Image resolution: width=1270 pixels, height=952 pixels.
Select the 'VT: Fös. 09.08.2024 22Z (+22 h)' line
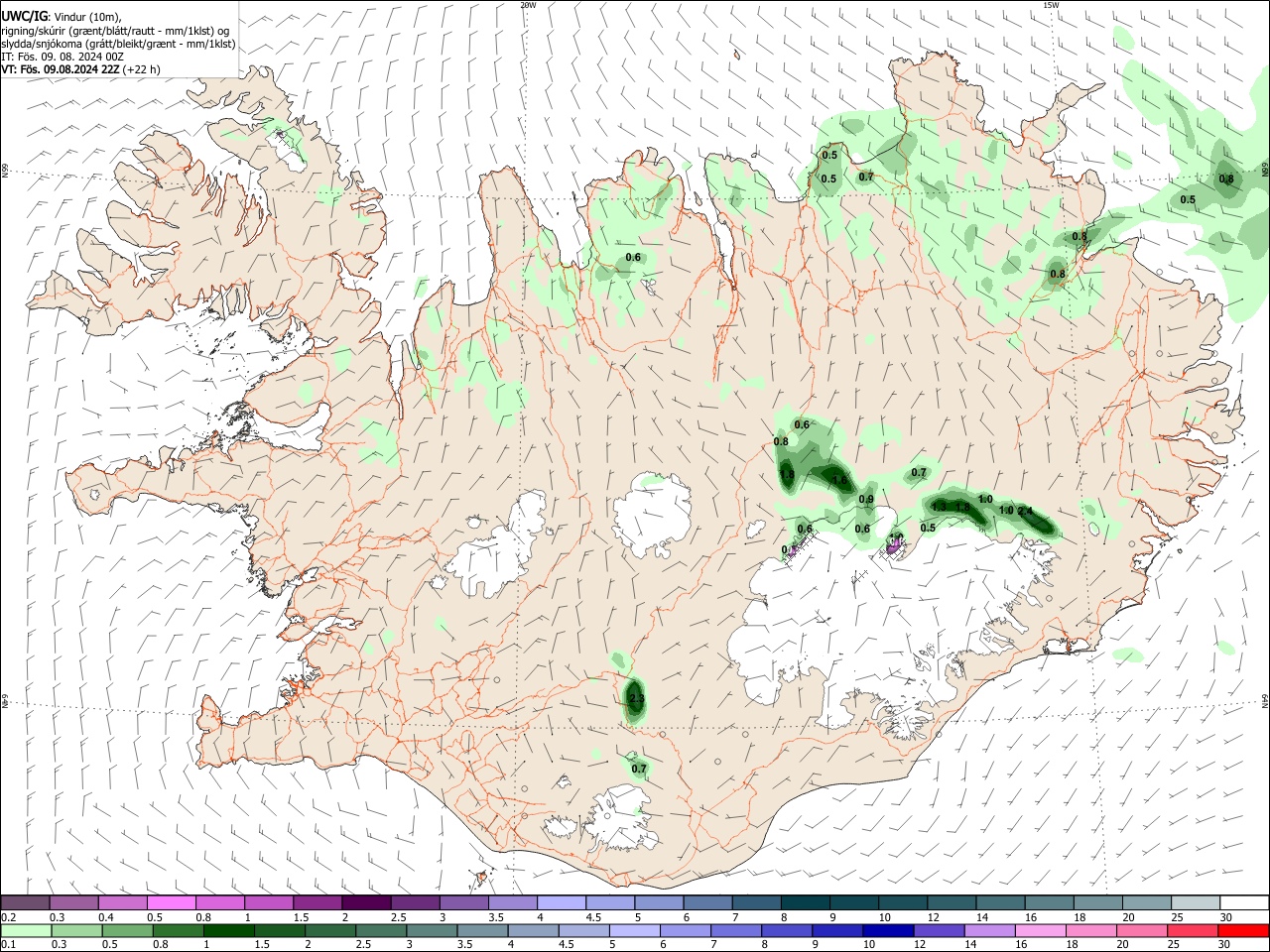80,69
